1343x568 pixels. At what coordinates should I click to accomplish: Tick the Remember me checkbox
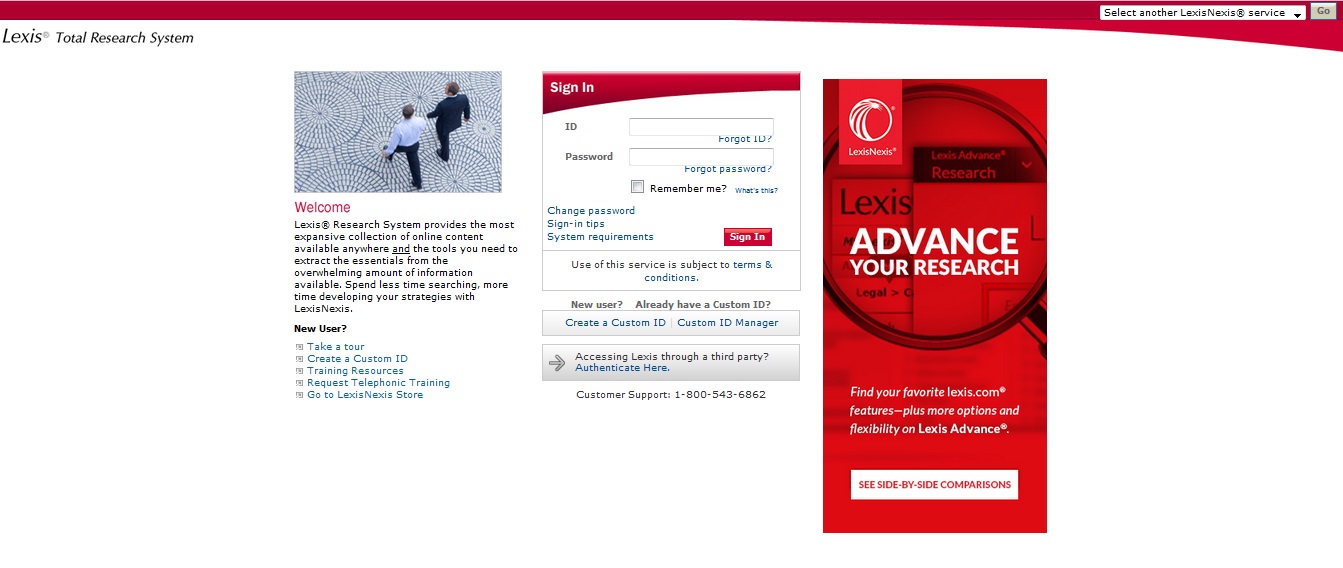click(637, 187)
